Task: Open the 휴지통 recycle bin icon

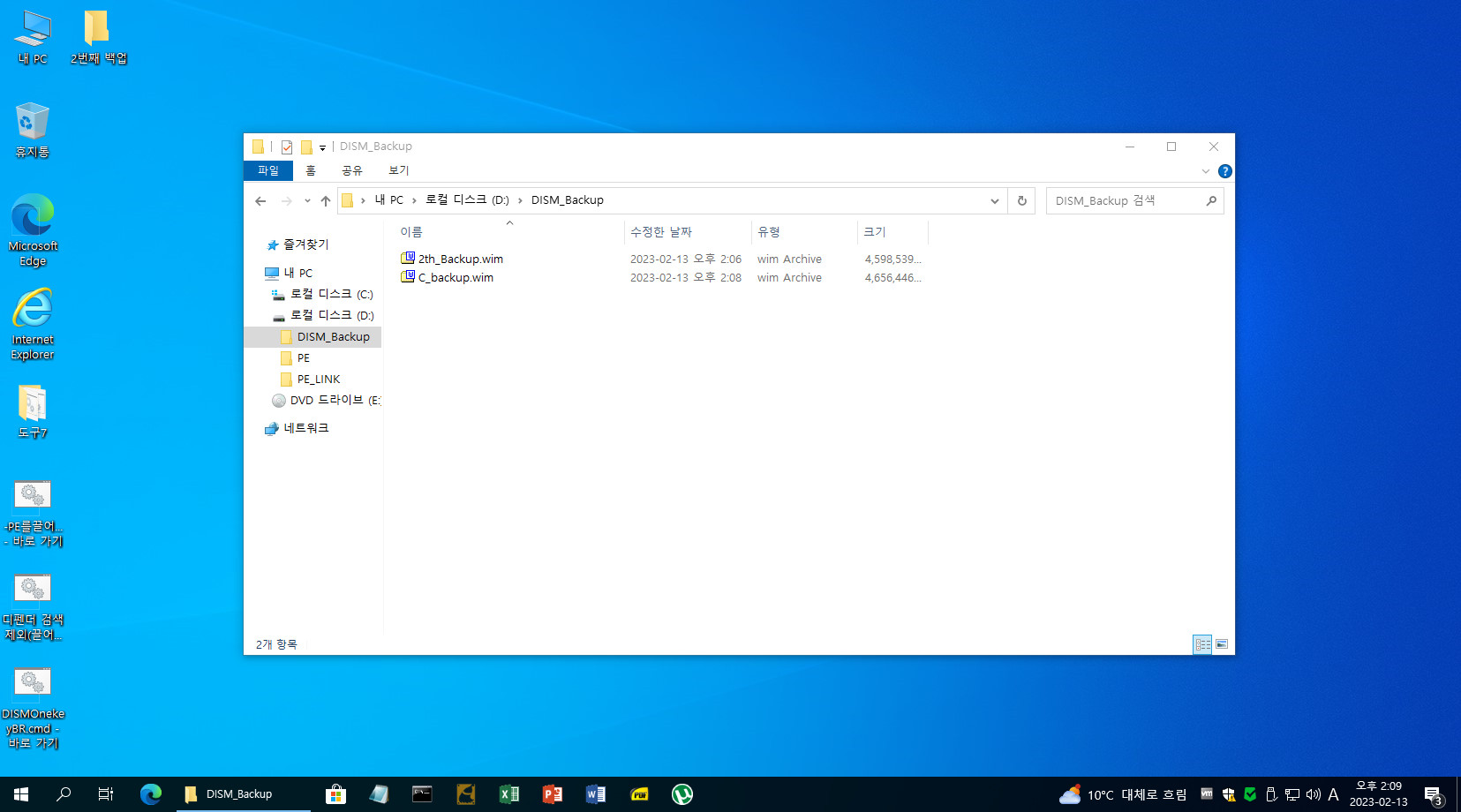Action: 33,130
